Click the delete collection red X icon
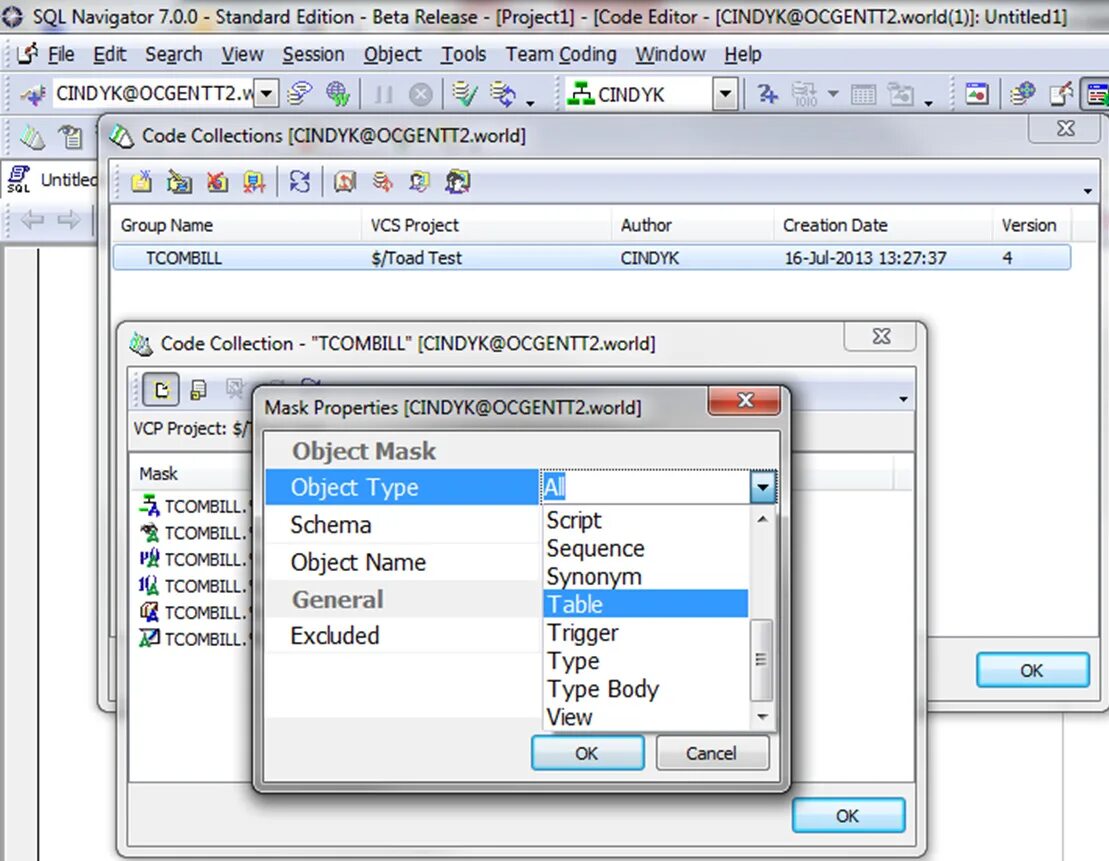 tap(216, 182)
